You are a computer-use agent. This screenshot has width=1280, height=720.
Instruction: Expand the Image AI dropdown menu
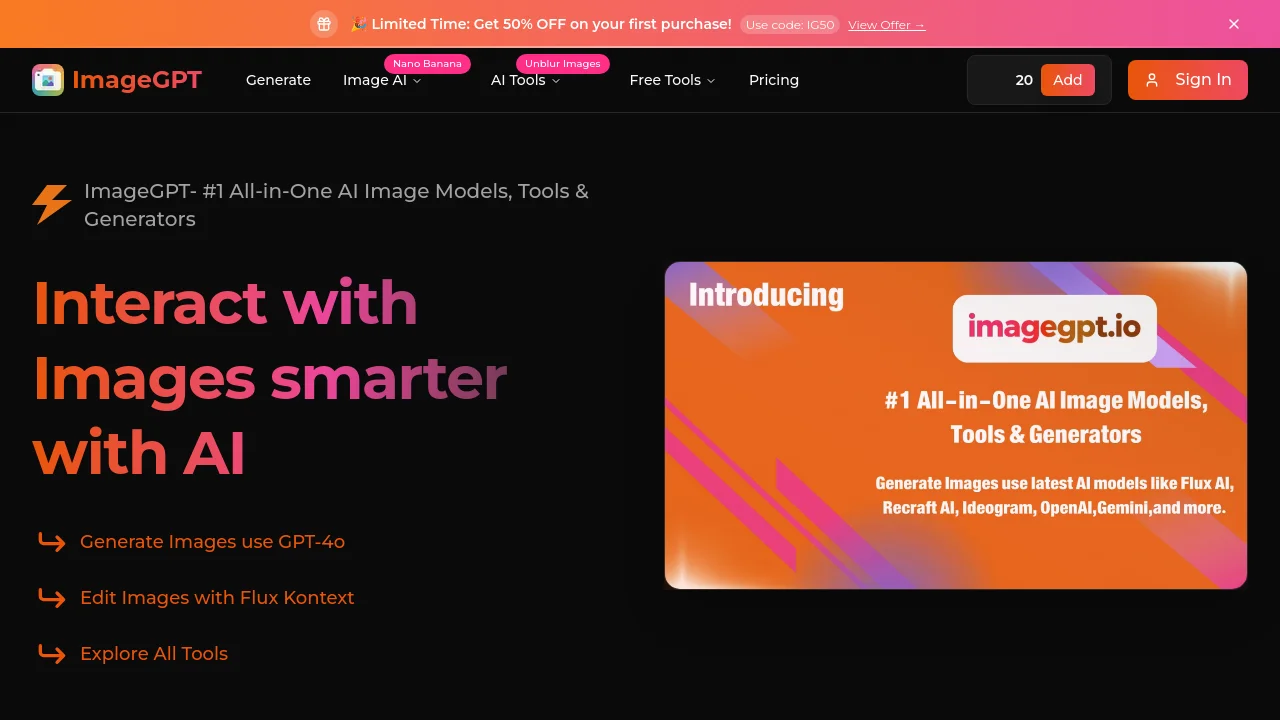pyautogui.click(x=382, y=80)
